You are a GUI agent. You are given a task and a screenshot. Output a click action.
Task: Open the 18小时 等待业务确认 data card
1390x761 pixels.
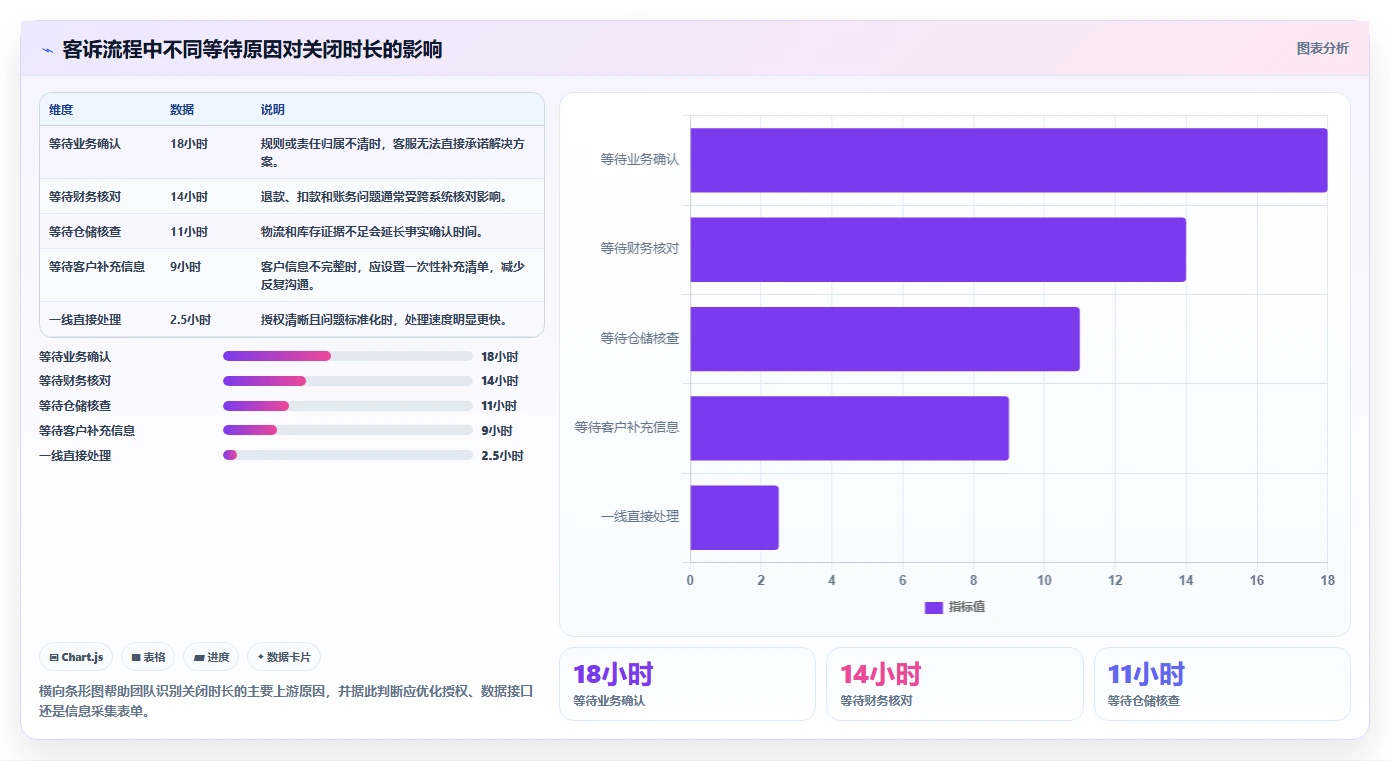[687, 684]
